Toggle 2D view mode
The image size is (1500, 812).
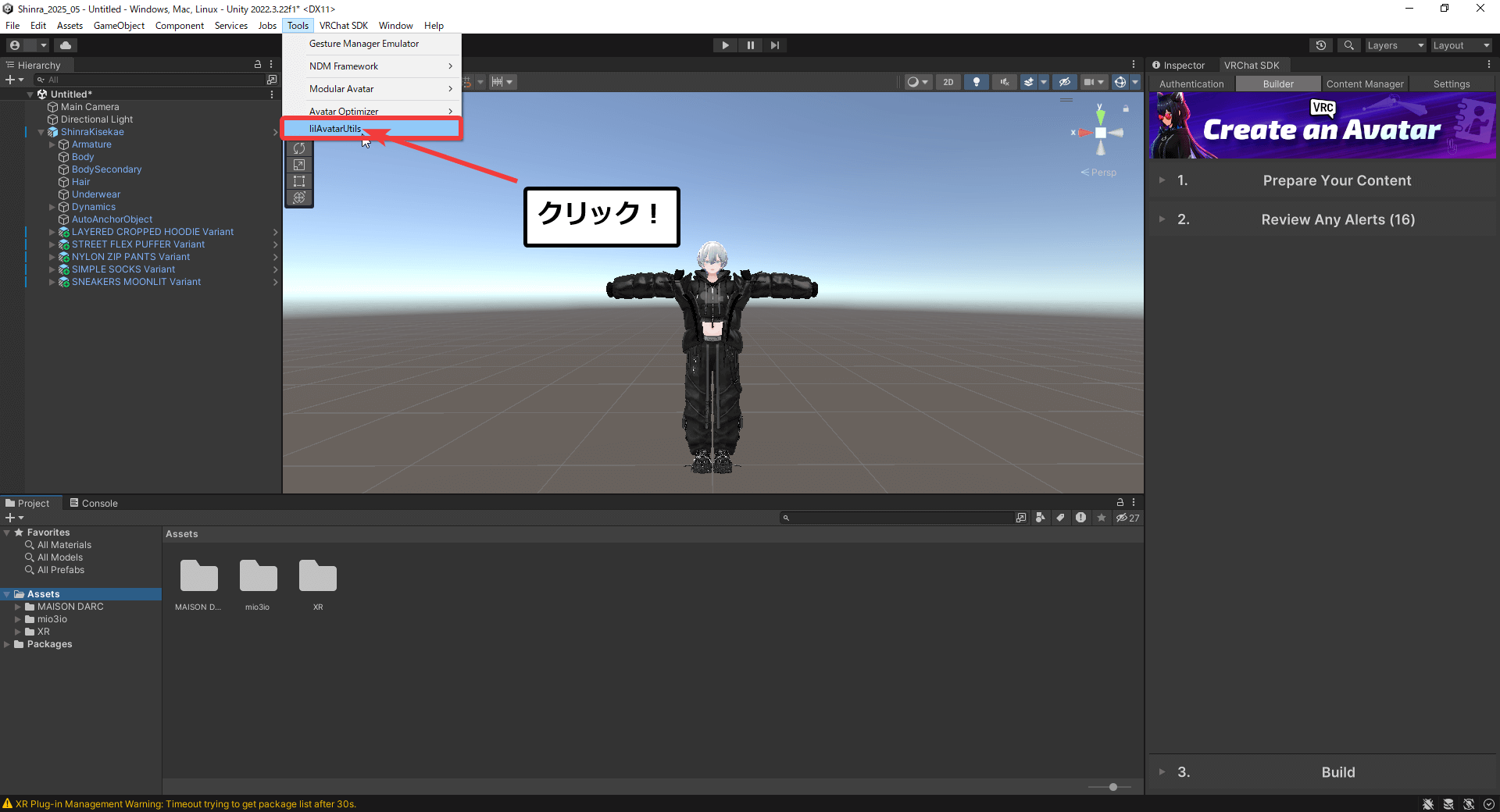pyautogui.click(x=948, y=82)
